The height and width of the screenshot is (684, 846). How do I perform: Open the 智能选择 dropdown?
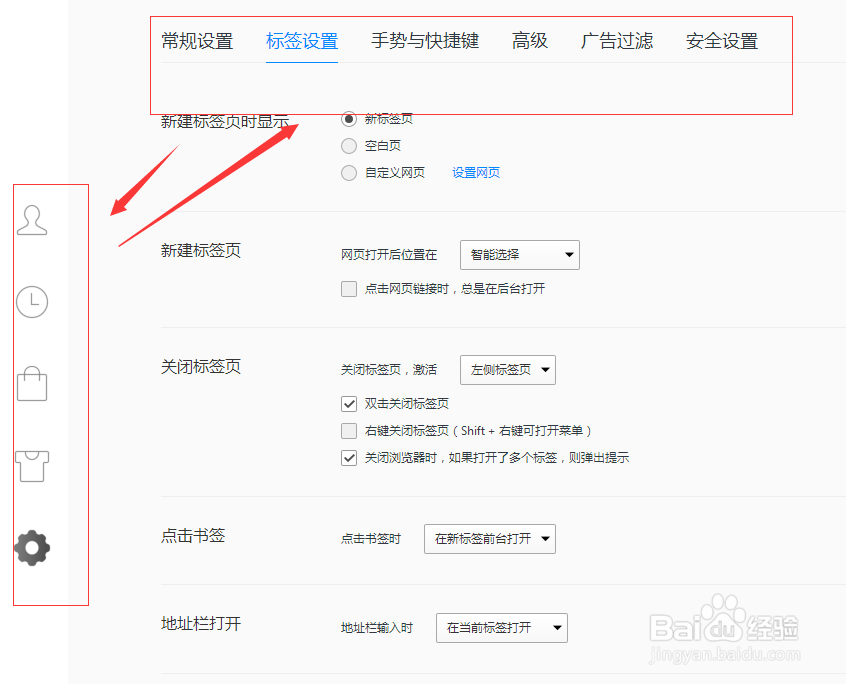point(519,255)
